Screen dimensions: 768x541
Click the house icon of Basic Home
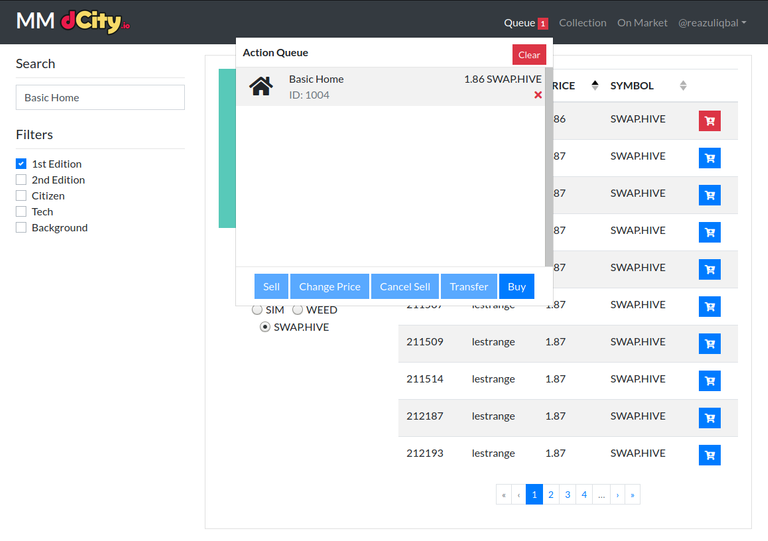[261, 86]
